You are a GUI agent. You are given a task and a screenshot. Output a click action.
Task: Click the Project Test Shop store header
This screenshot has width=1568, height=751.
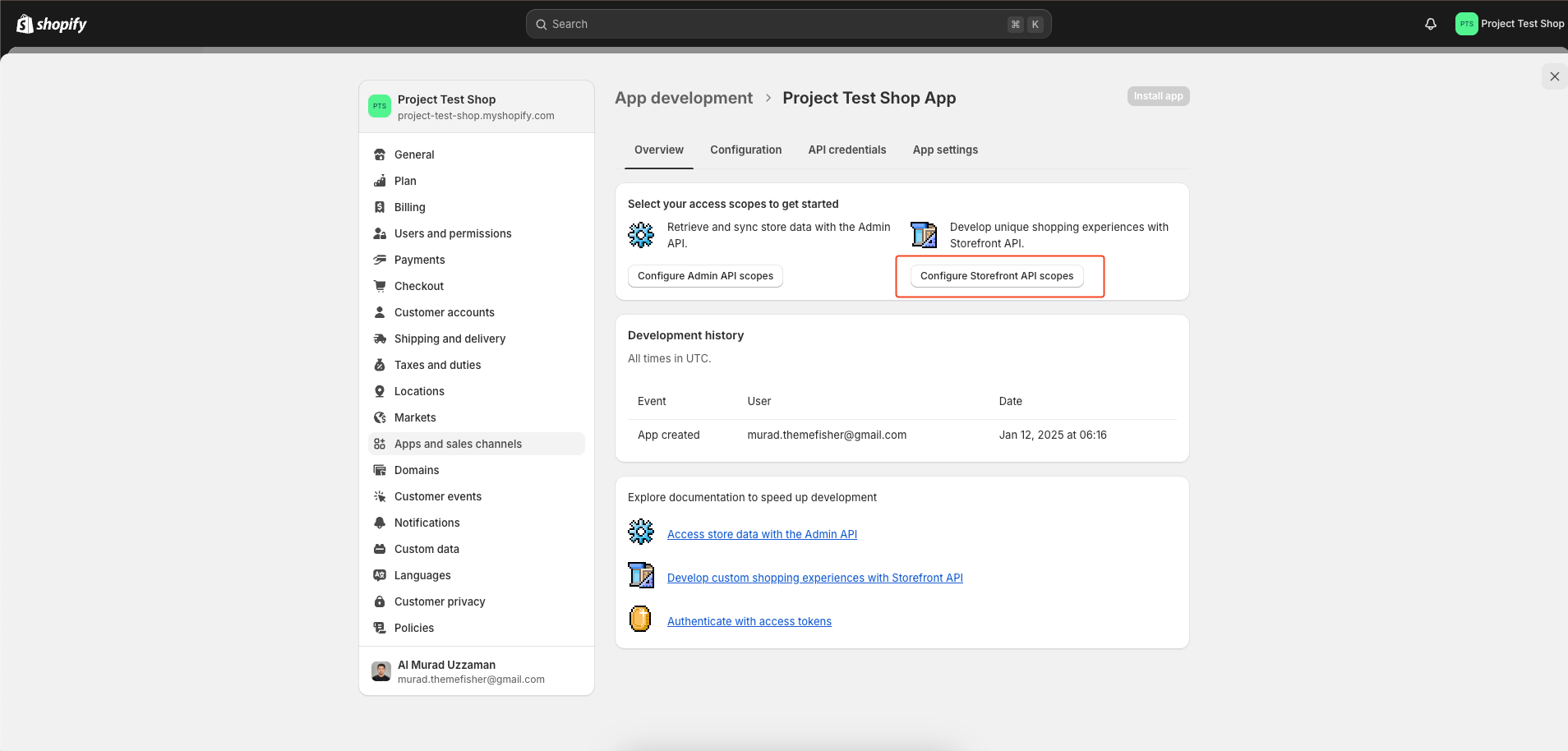coord(477,107)
